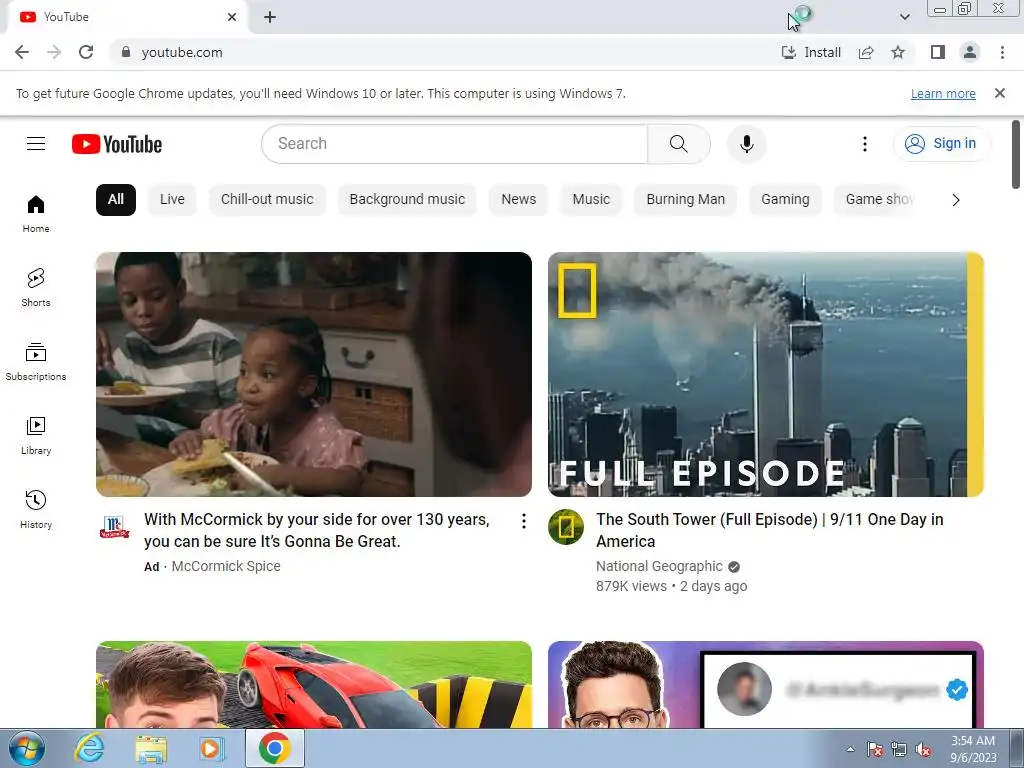Select the Live filter chip
The image size is (1024, 768).
[x=172, y=199]
